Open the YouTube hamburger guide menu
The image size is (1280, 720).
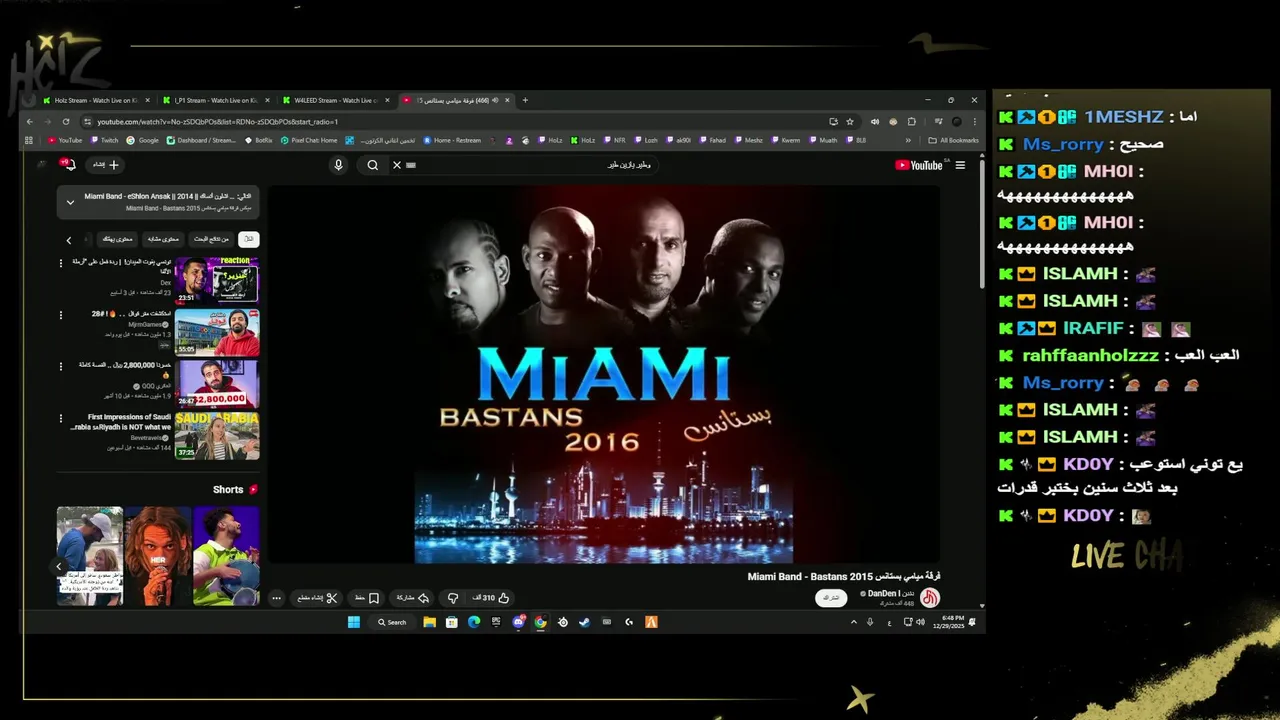tap(960, 165)
